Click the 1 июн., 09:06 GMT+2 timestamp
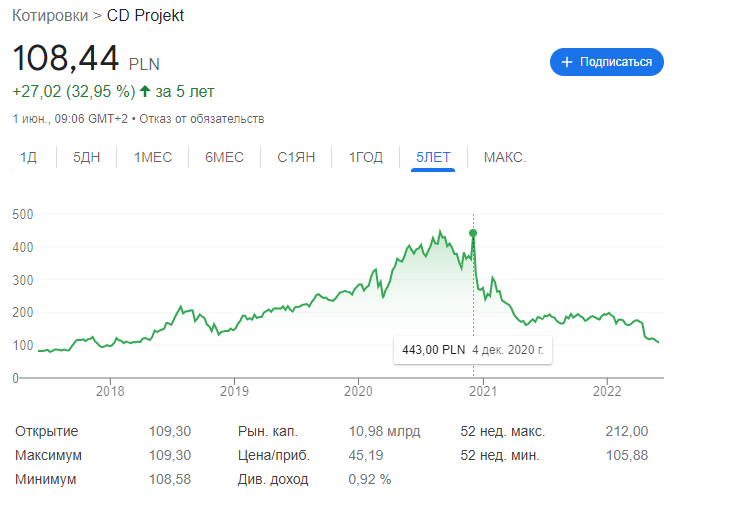 [x=70, y=119]
